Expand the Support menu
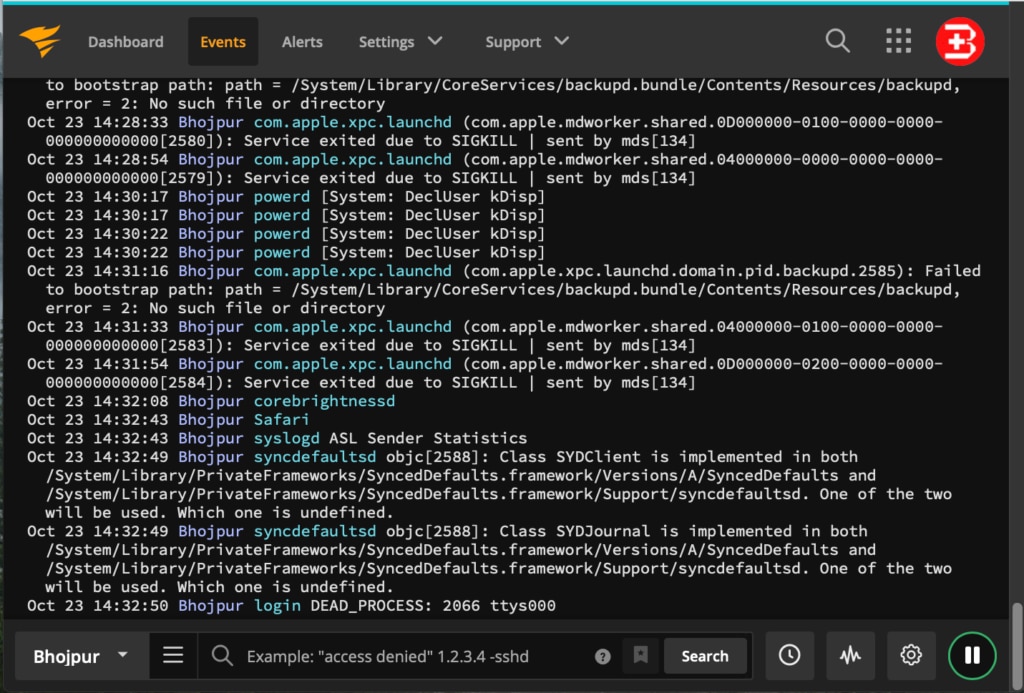The image size is (1024, 693). point(526,42)
